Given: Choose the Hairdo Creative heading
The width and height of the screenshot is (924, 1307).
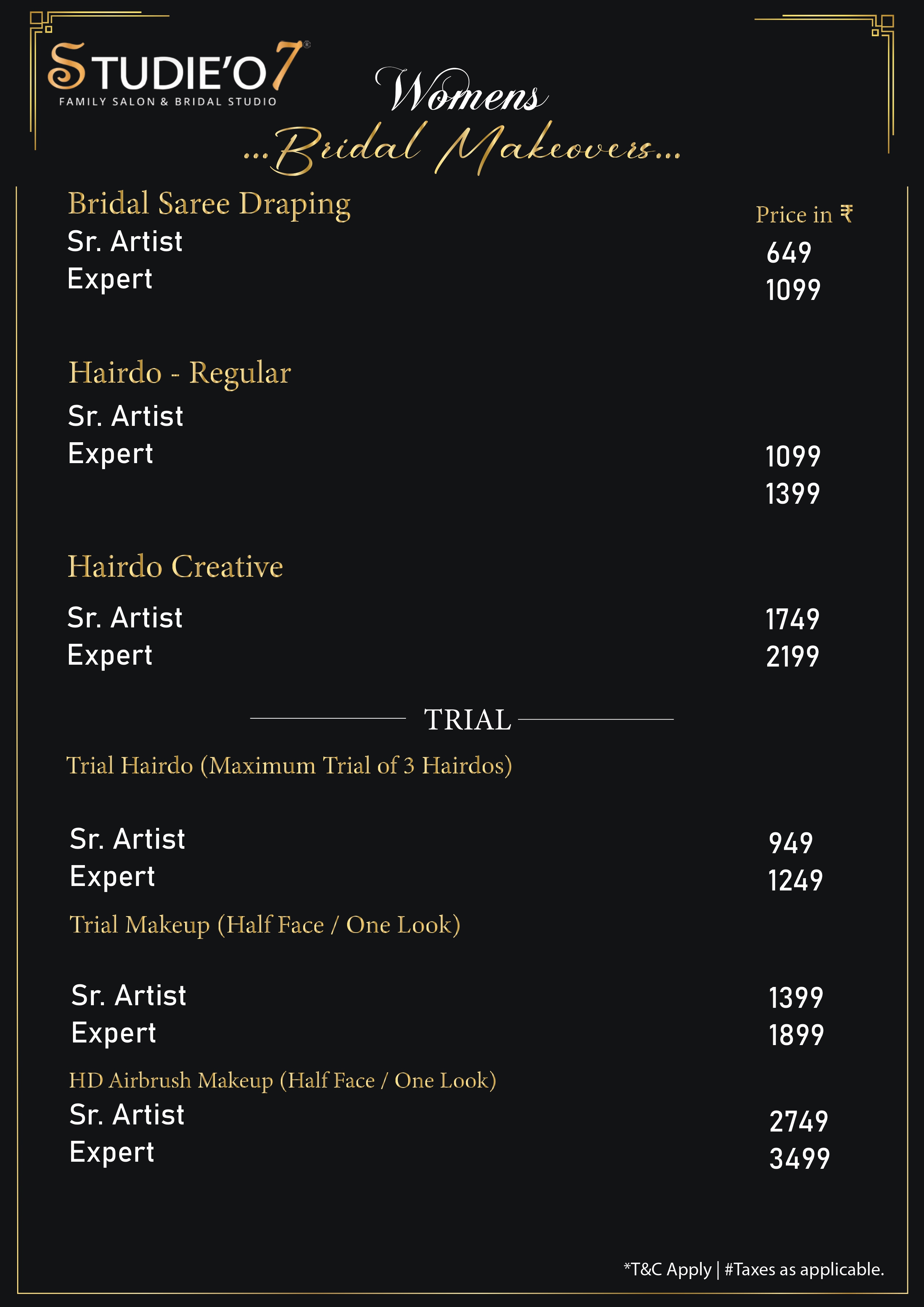Looking at the screenshot, I should coord(175,567).
